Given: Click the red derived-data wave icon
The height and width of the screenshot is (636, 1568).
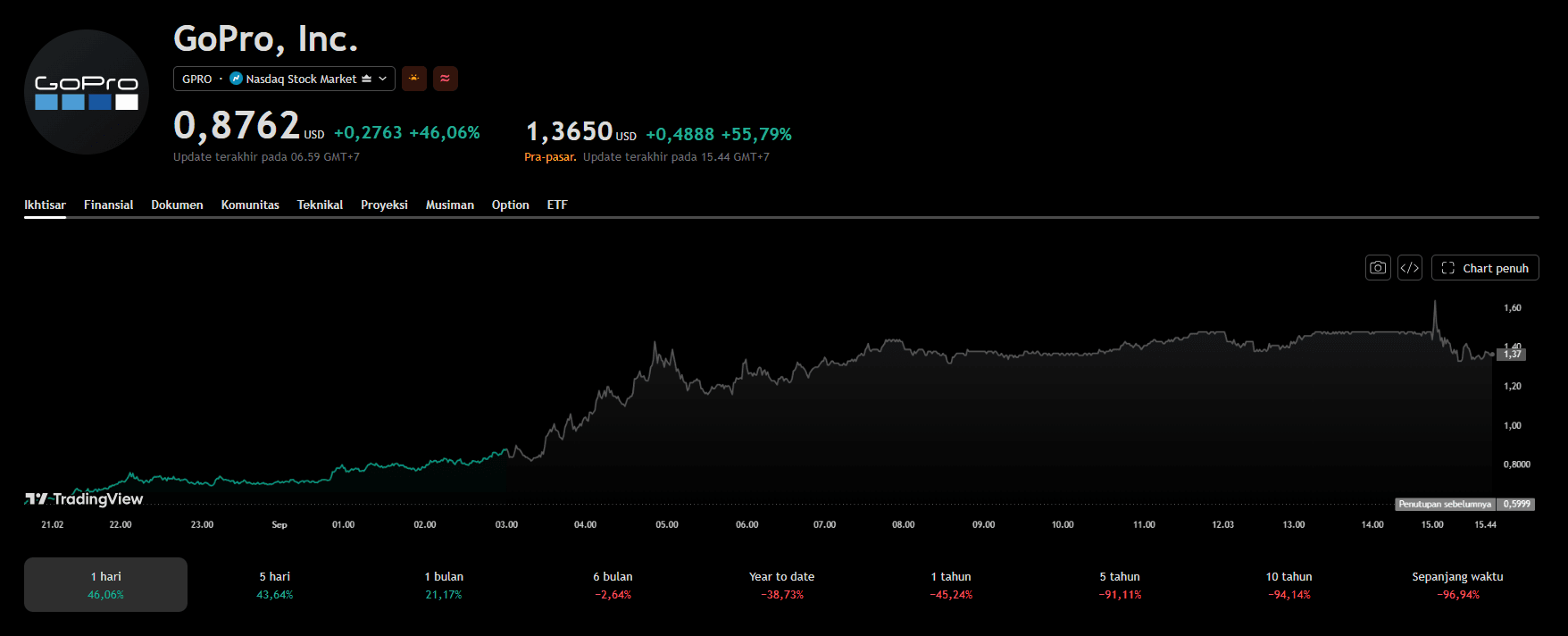Looking at the screenshot, I should coord(445,79).
